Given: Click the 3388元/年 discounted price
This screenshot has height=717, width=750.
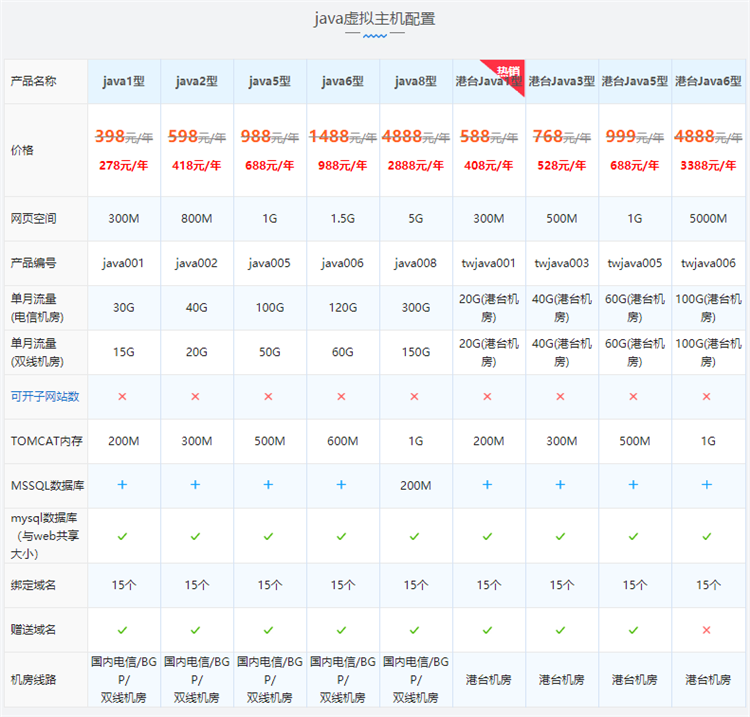Looking at the screenshot, I should 707,166.
